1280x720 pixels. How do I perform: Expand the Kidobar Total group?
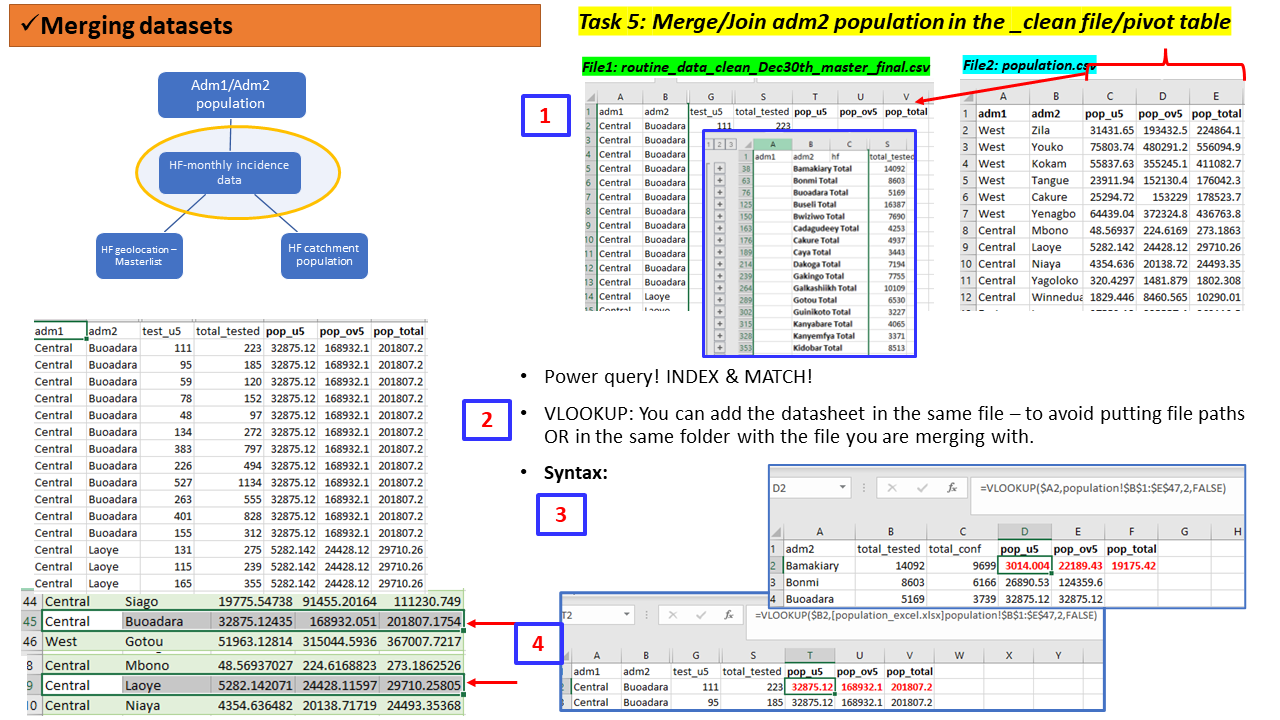click(x=720, y=348)
